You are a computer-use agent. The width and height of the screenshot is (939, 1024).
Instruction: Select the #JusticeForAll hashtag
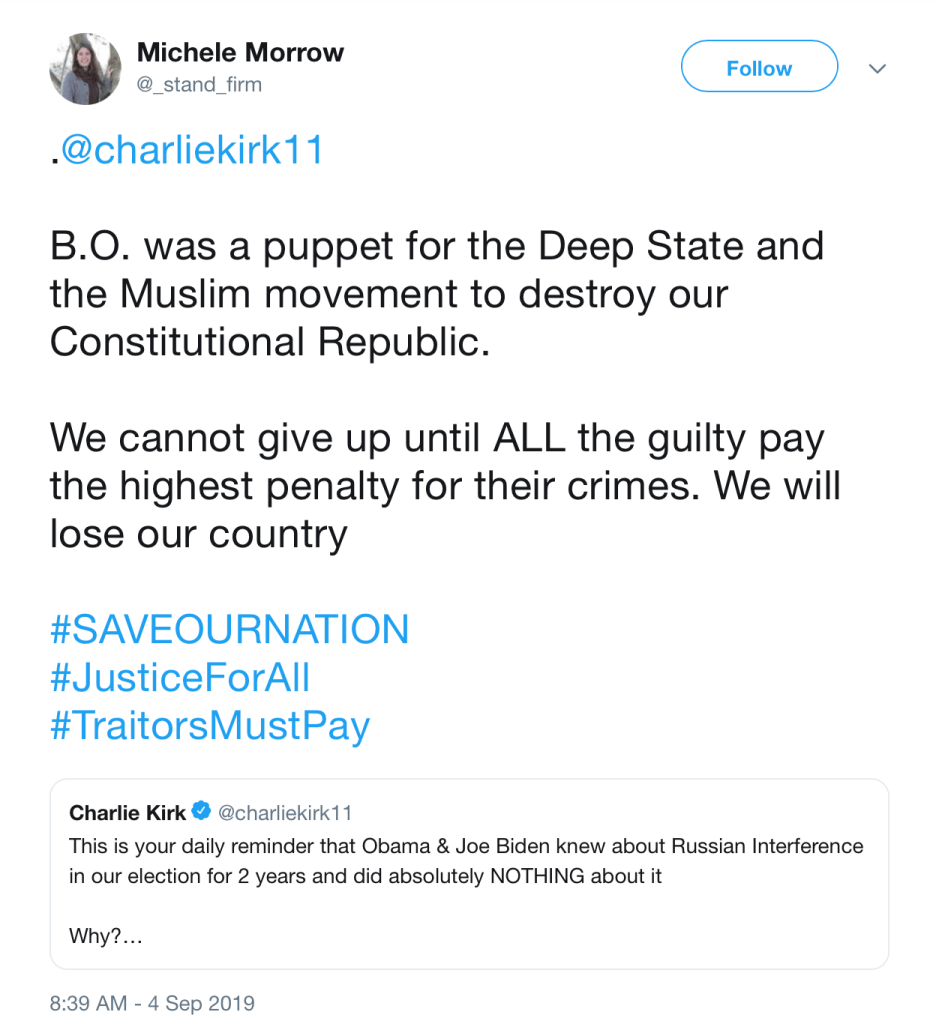(180, 678)
